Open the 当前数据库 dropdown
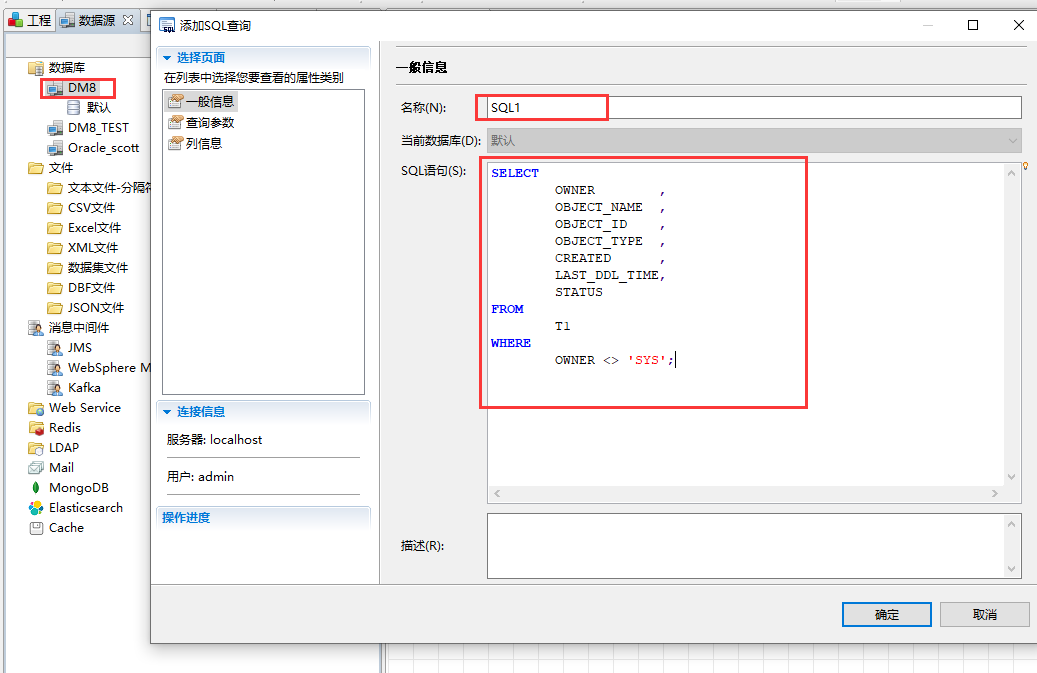The height and width of the screenshot is (673, 1037). [1013, 140]
